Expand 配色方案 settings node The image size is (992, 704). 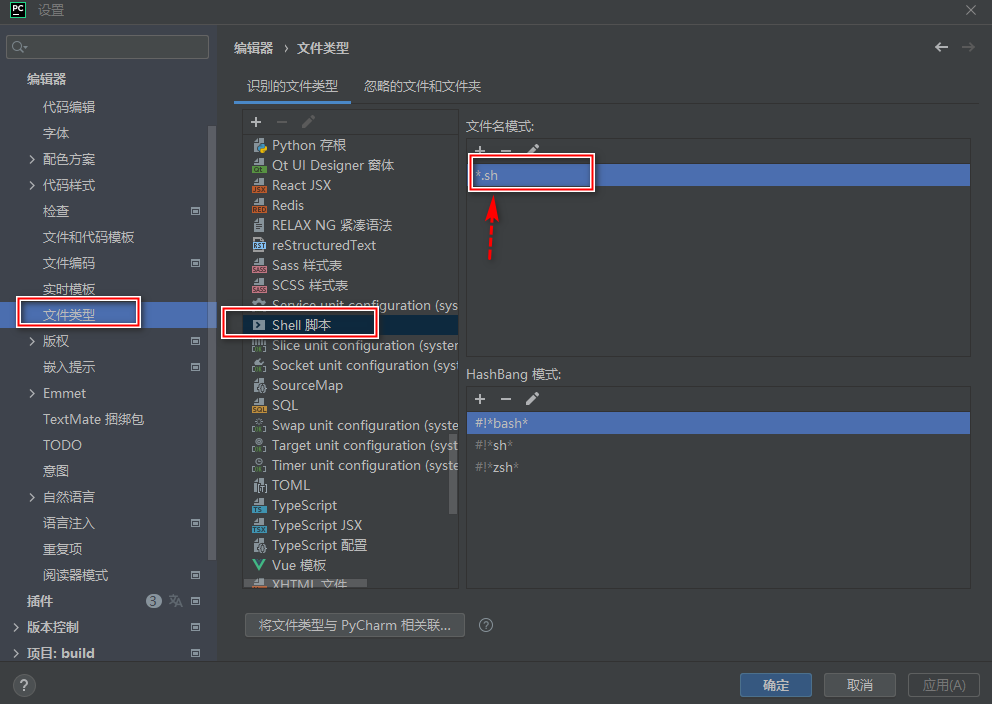click(x=32, y=159)
